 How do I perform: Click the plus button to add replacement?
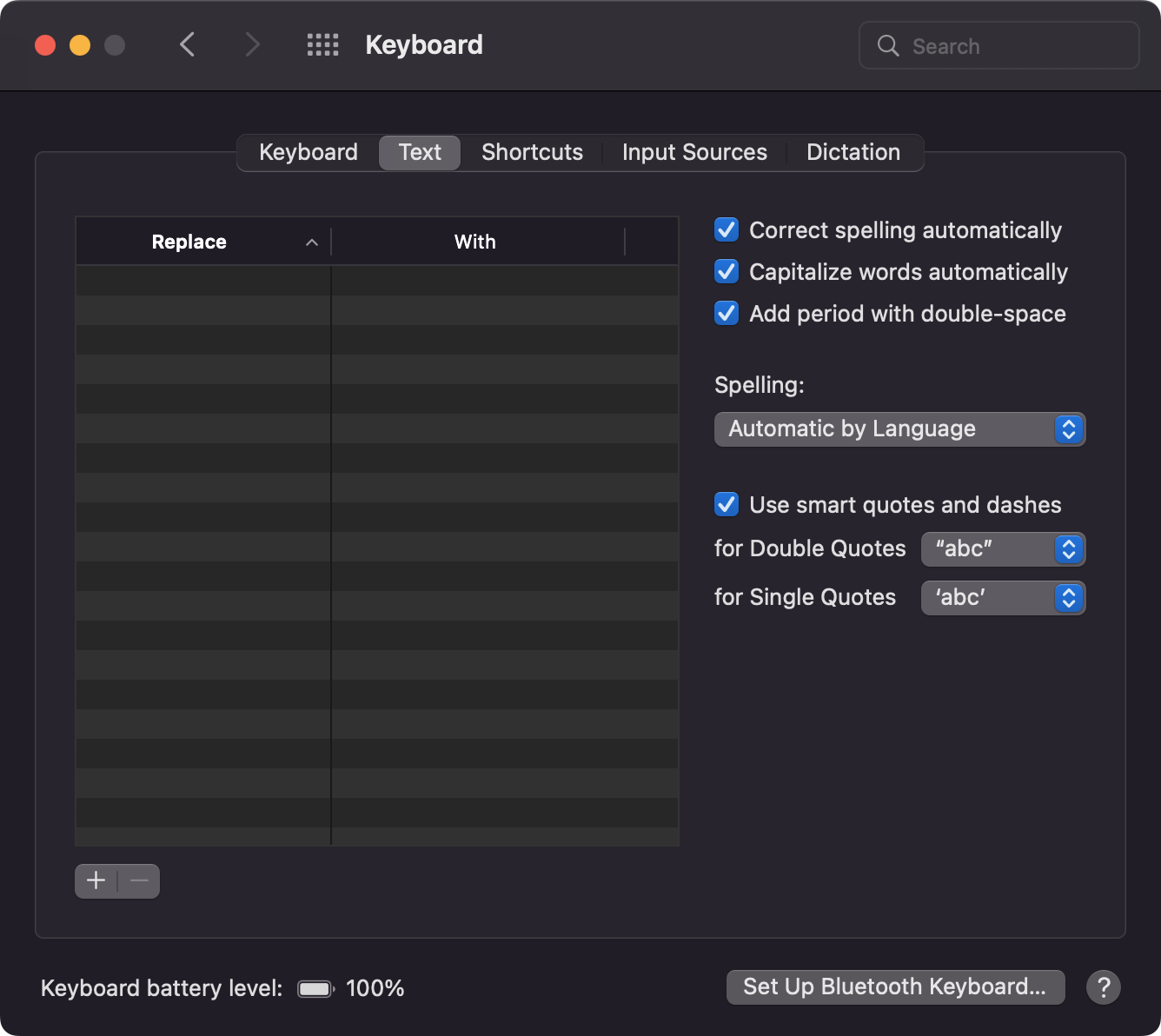[96, 881]
